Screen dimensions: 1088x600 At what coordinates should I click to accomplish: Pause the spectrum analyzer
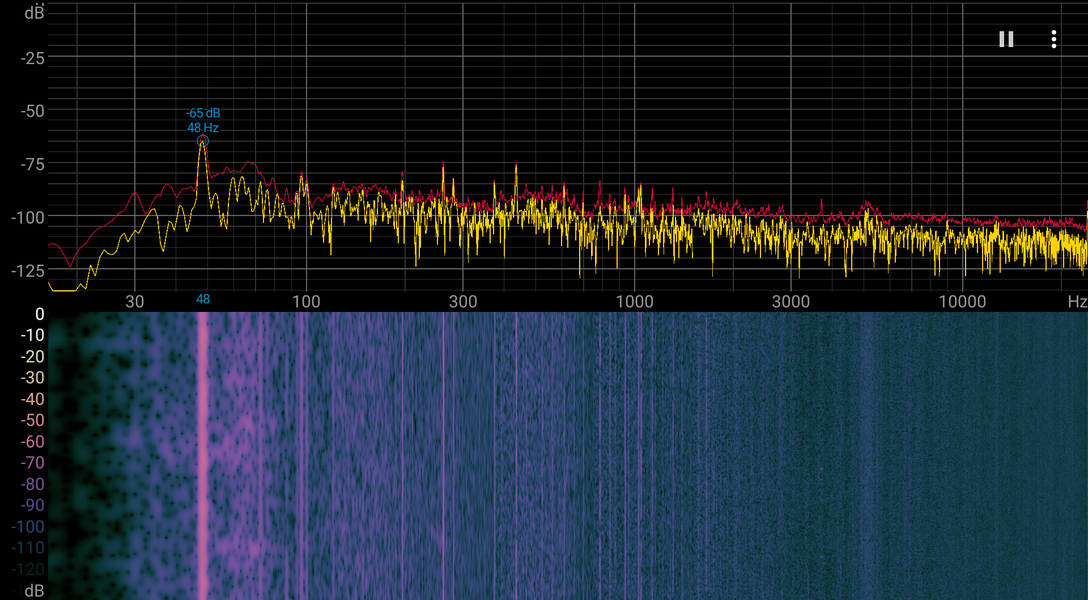(1006, 39)
